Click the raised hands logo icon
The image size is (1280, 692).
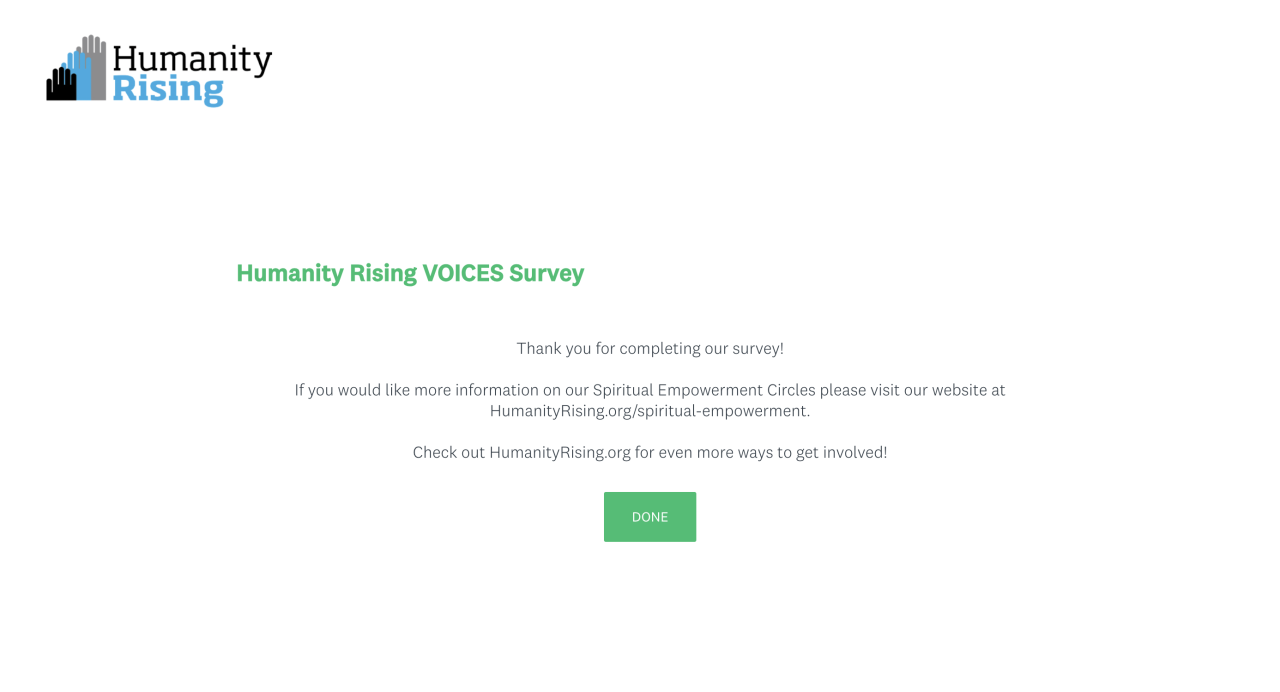76,70
